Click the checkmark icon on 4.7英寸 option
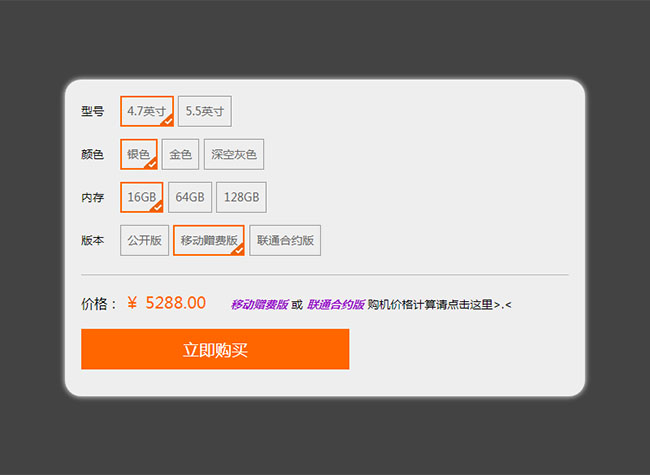This screenshot has height=475, width=650. click(x=168, y=120)
